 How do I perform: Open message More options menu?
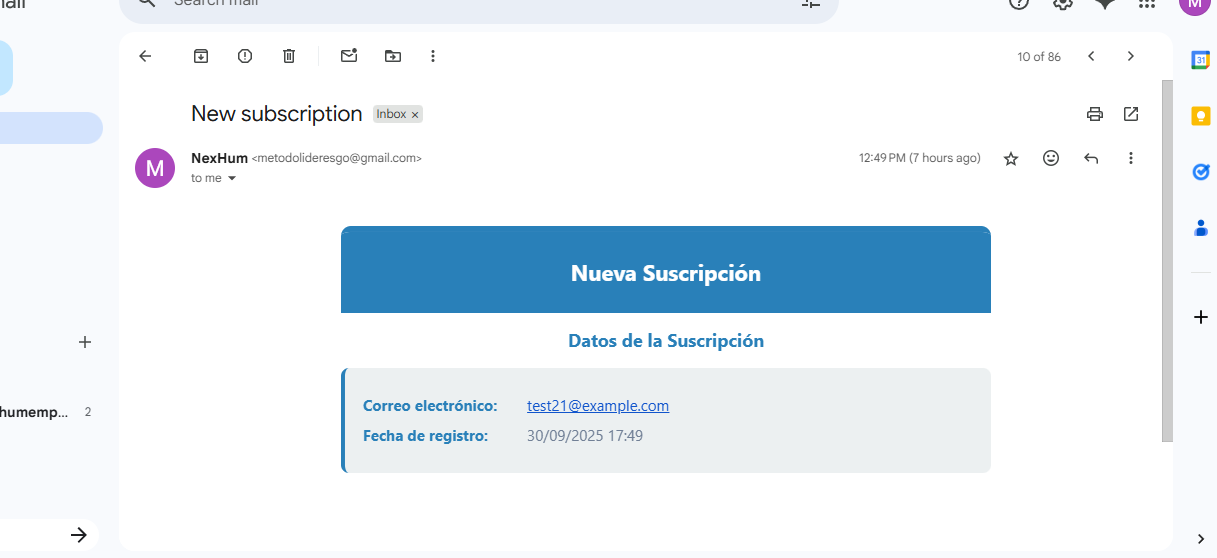point(1131,158)
